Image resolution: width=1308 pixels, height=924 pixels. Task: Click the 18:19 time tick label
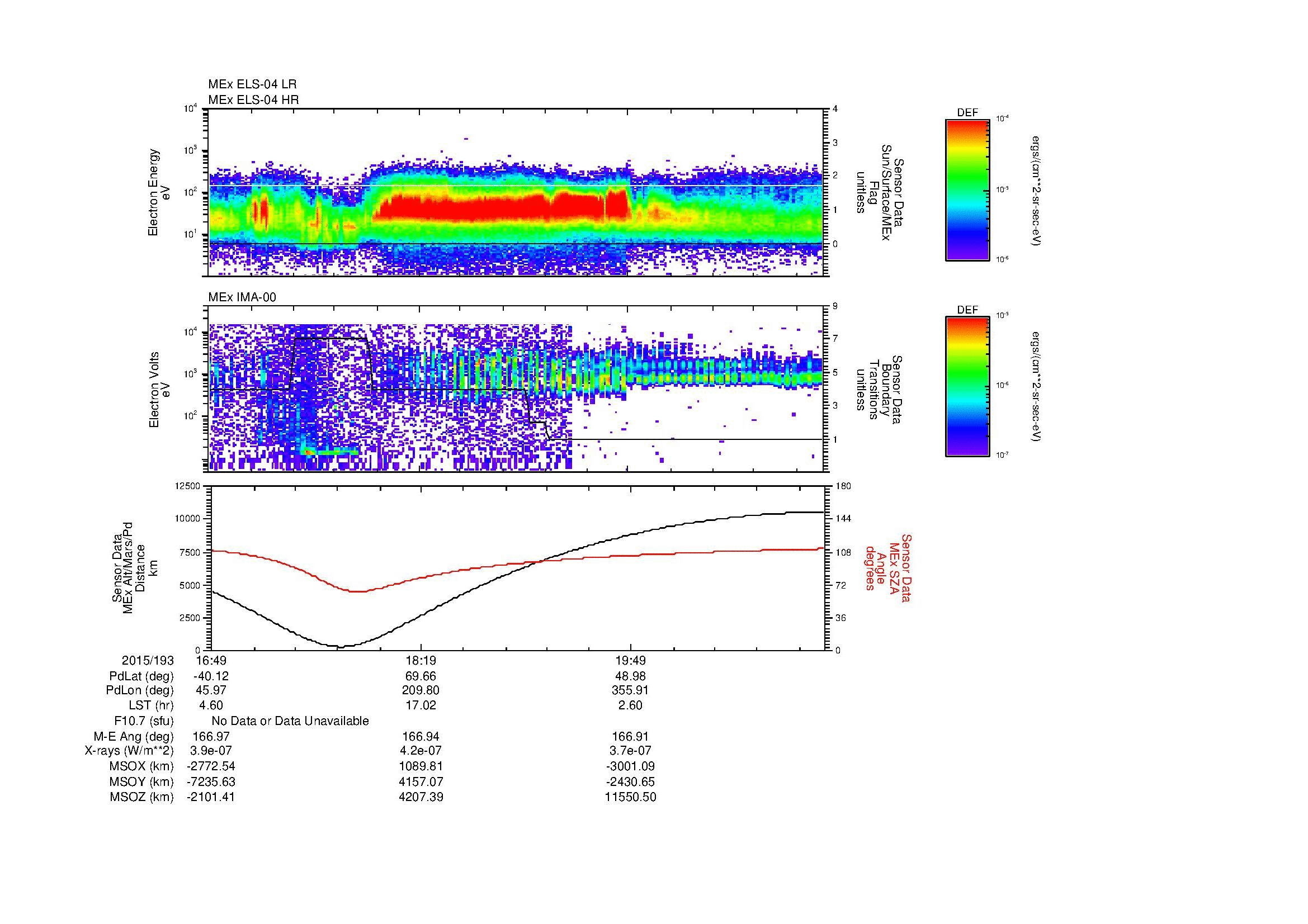pyautogui.click(x=421, y=660)
